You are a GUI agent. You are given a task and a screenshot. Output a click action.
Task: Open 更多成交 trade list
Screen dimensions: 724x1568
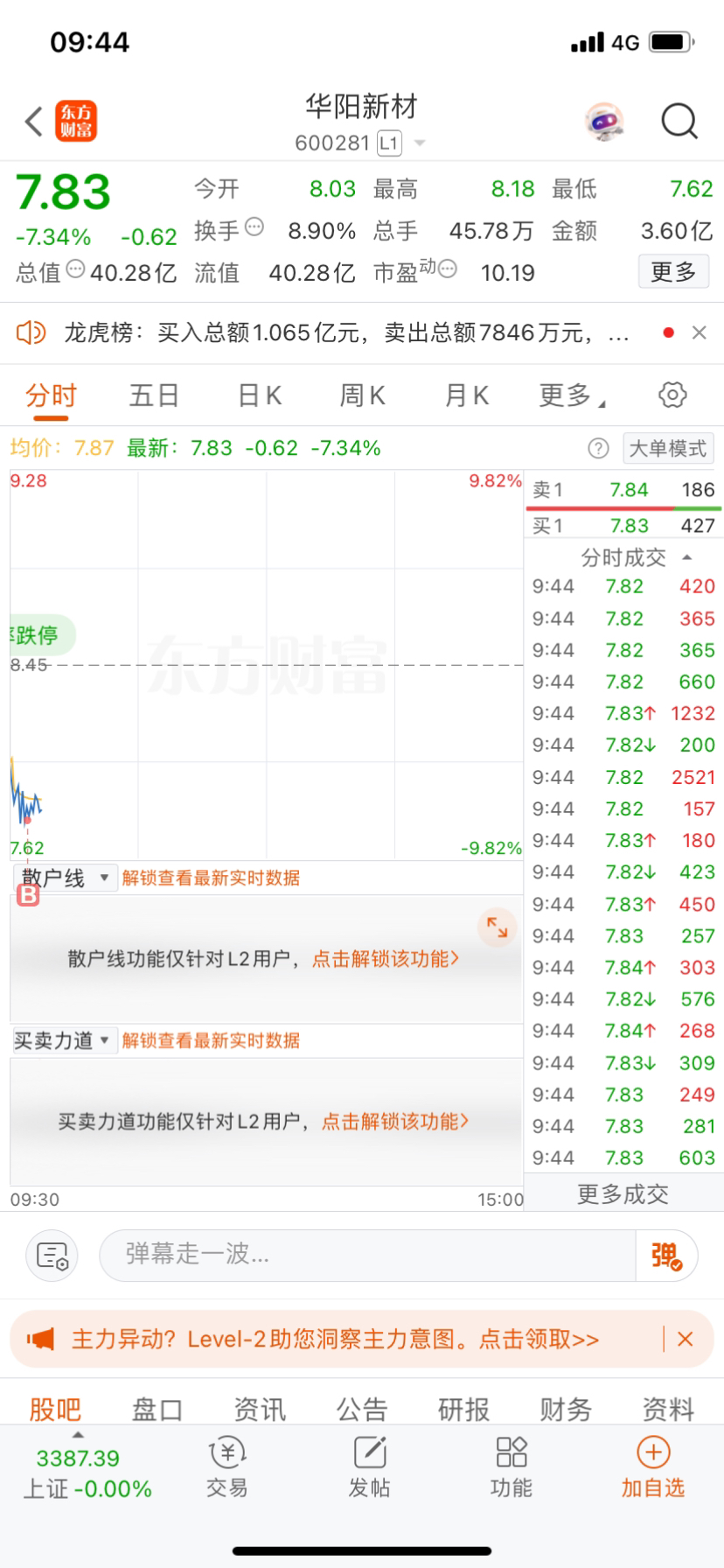click(x=623, y=1194)
